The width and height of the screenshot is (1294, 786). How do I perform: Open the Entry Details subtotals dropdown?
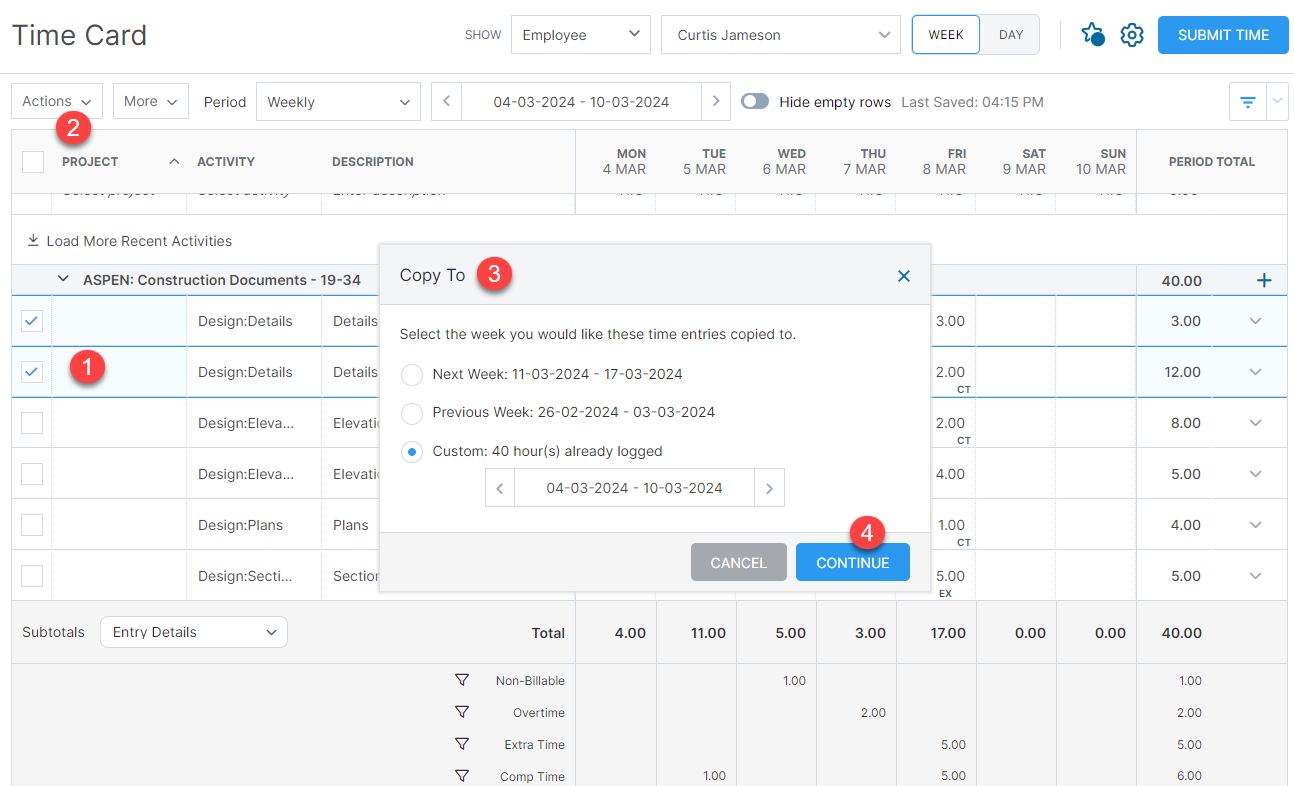[x=193, y=632]
